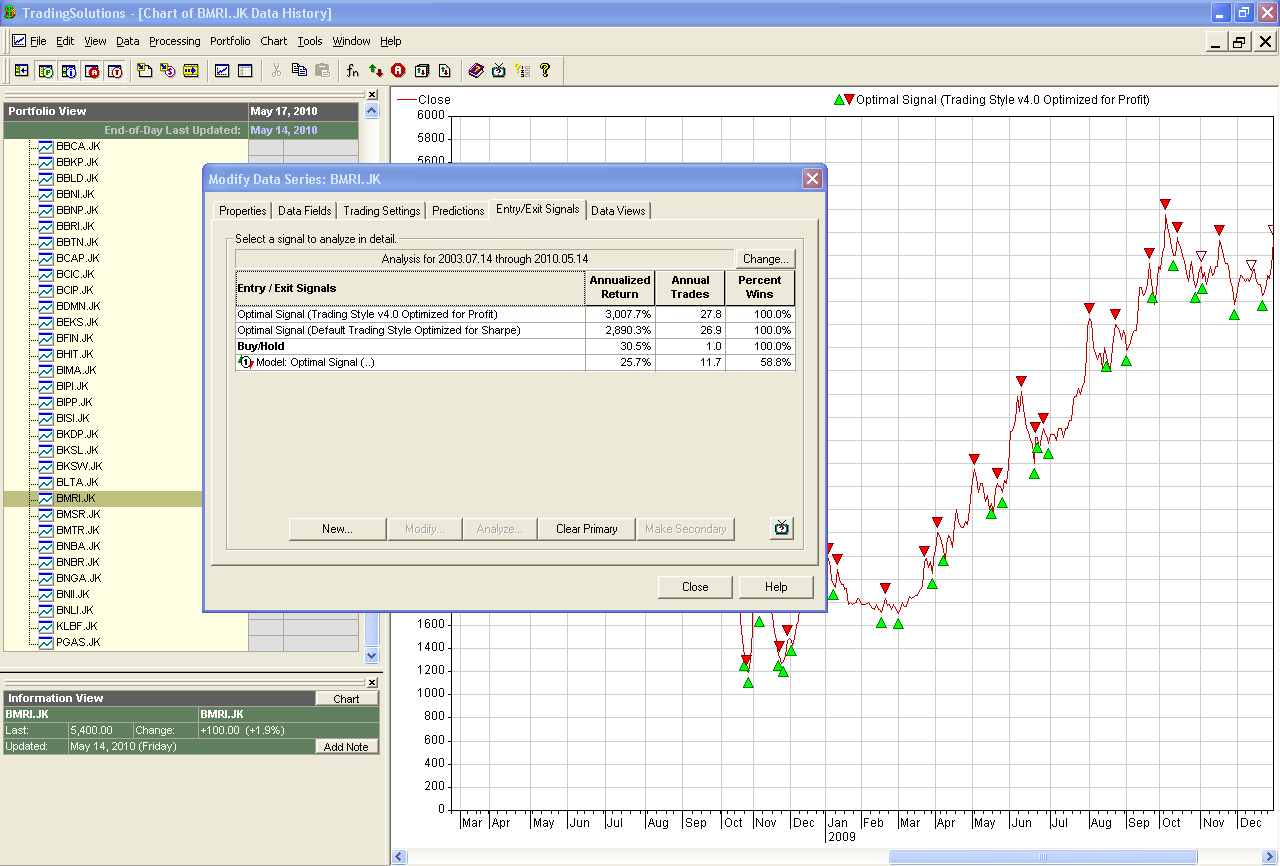The width and height of the screenshot is (1280, 866).
Task: Toggle the green P portfolio view toolbar icon
Action: [x=45, y=71]
